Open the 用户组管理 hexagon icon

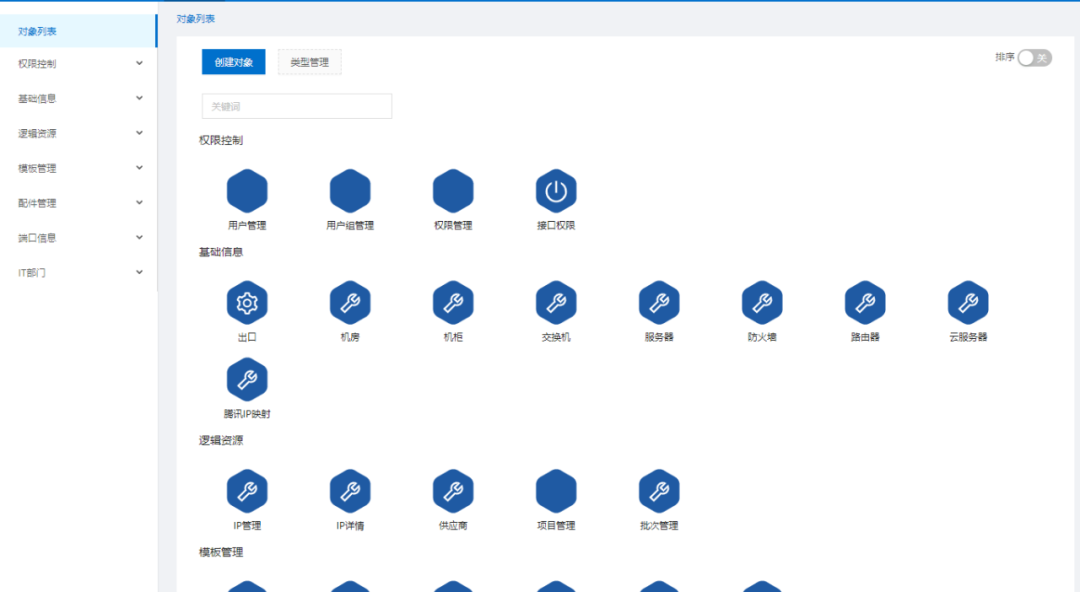pos(350,191)
